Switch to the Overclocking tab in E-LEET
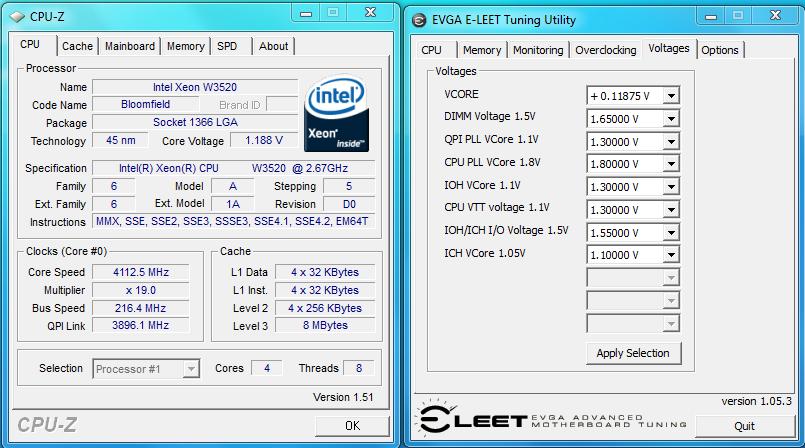 tap(606, 50)
